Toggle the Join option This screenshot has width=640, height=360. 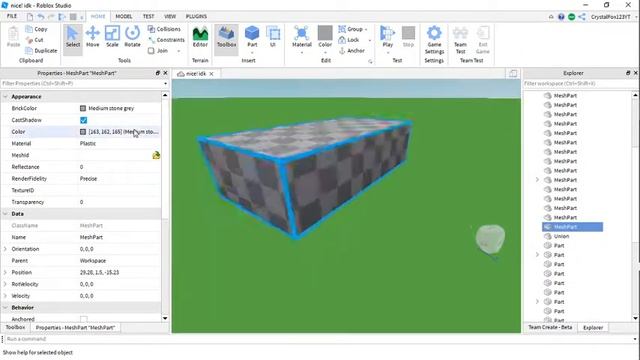(x=158, y=51)
